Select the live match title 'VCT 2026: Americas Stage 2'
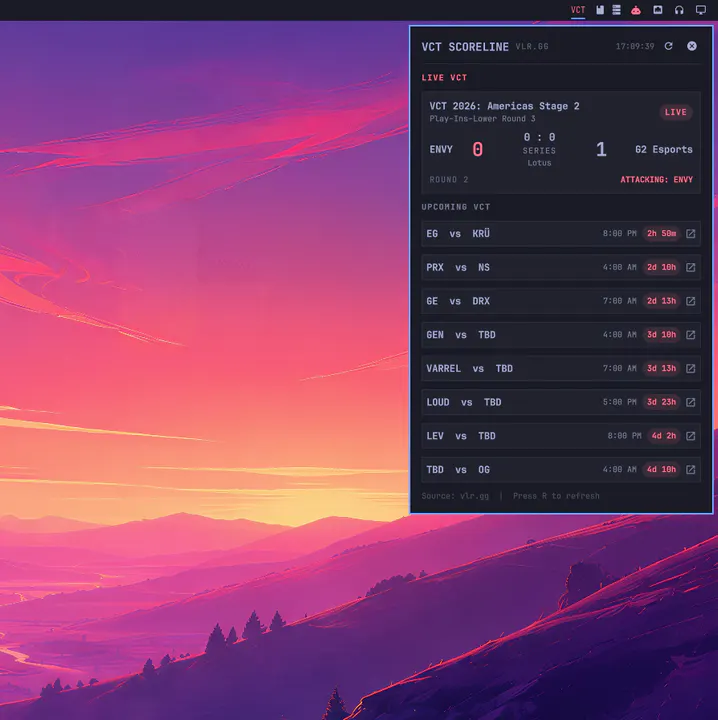Viewport: 718px width, 720px height. 504,106
